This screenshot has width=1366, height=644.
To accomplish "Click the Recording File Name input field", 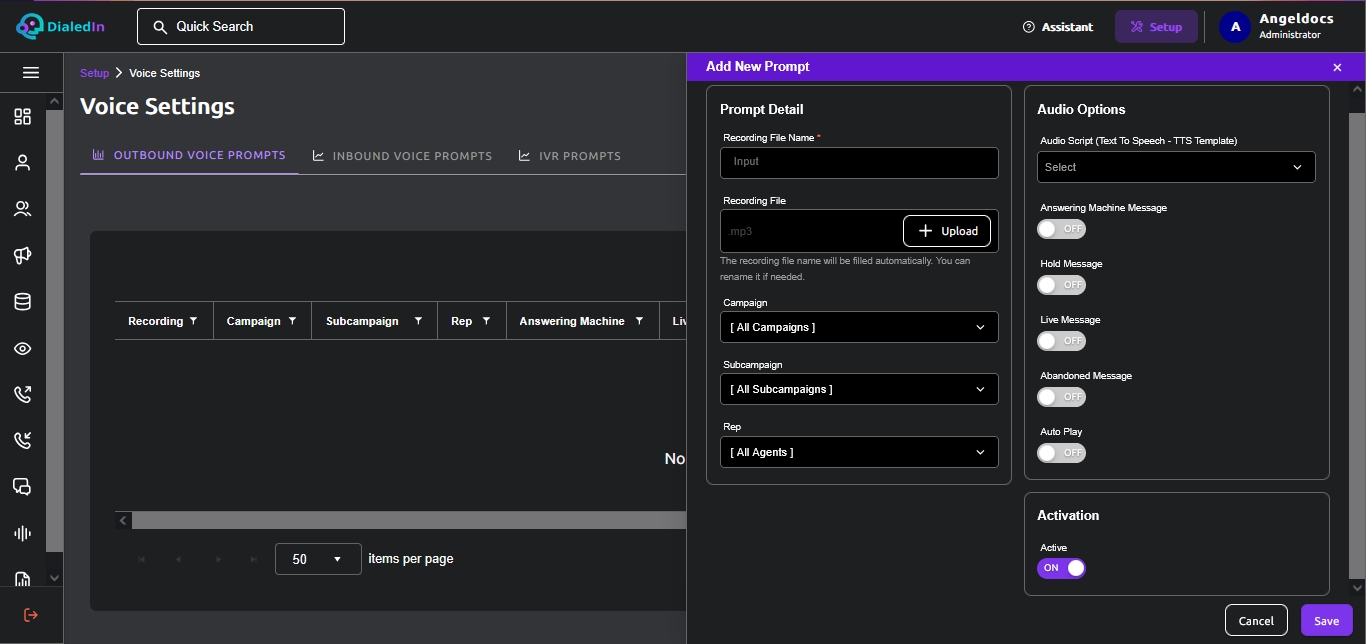I will pos(859,163).
